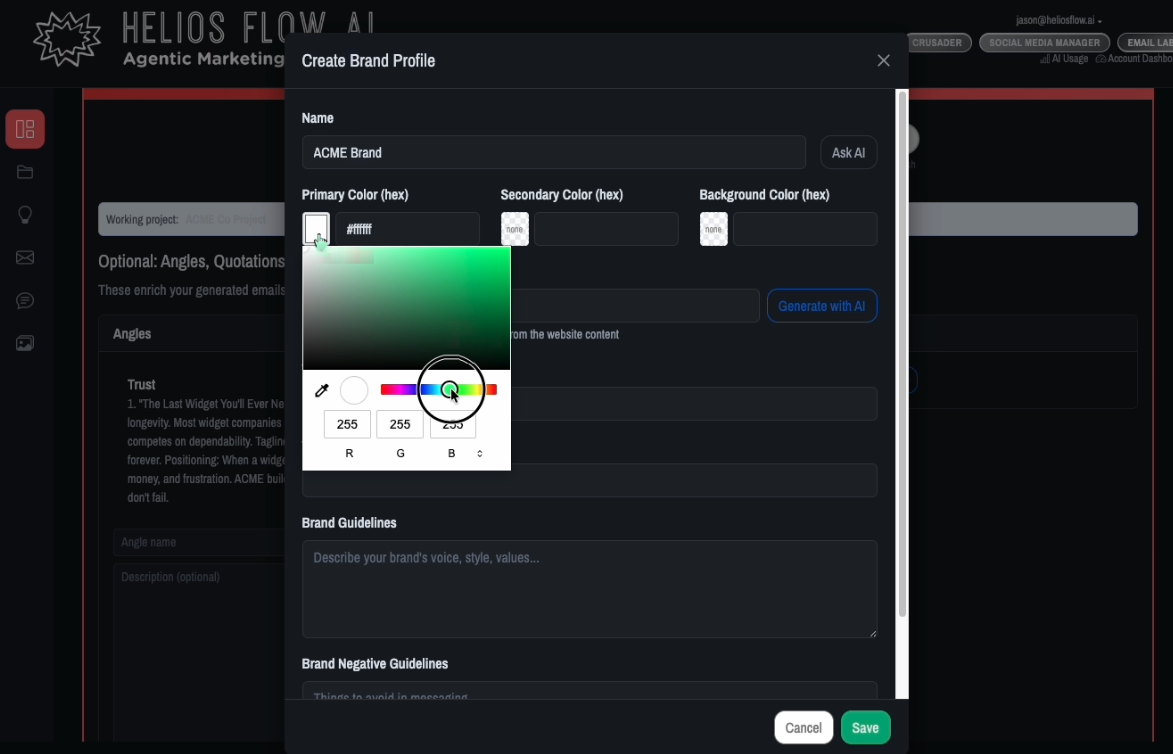Click the Helios Flow AI starburst logo
This screenshot has height=754, width=1173.
coord(67,39)
